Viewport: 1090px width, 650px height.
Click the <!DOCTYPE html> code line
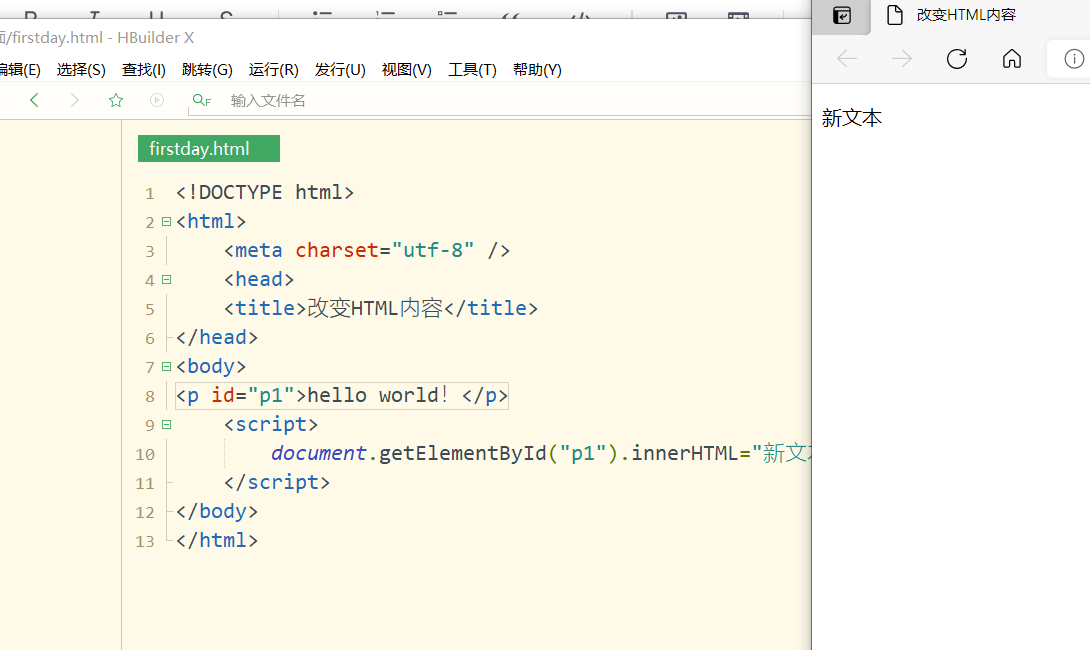click(265, 193)
